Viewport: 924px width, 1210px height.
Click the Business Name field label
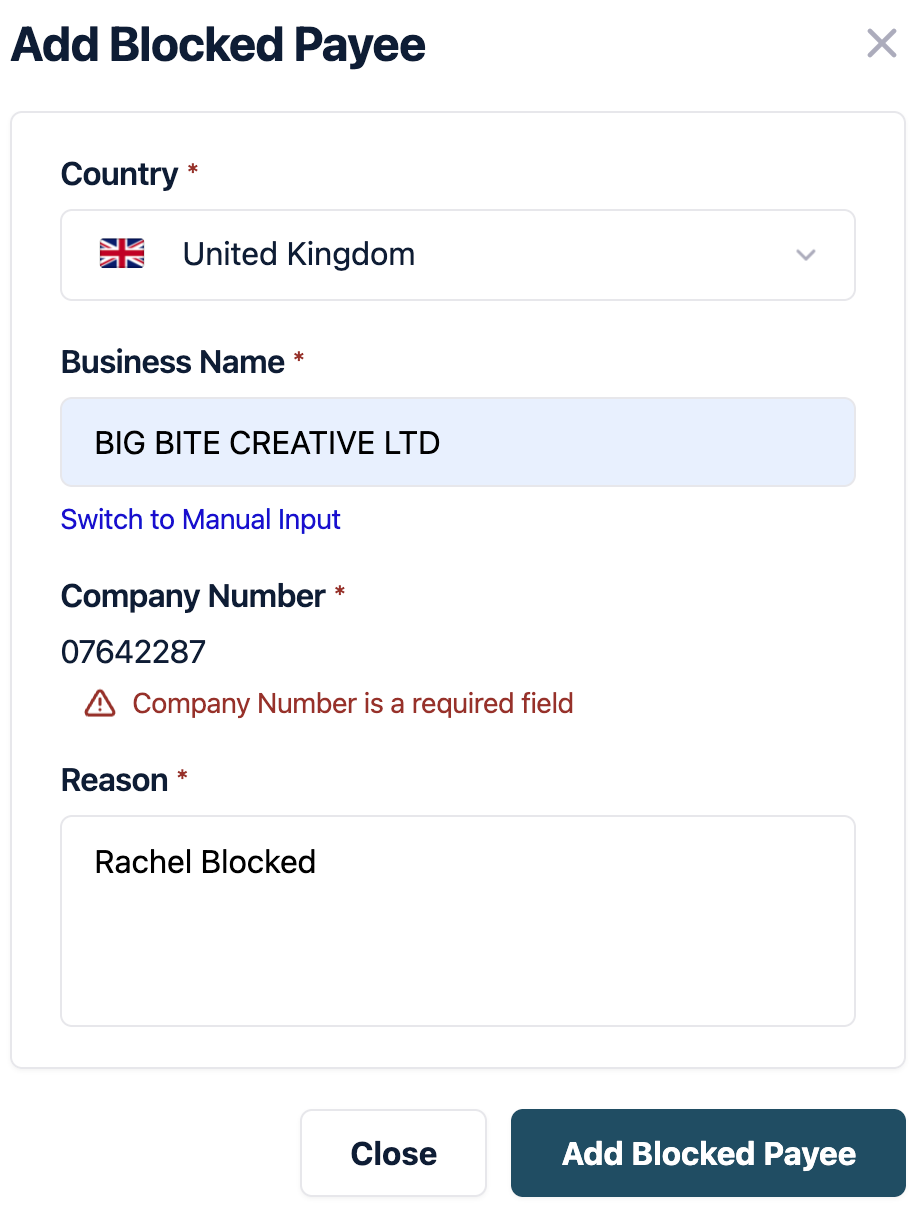click(x=172, y=362)
